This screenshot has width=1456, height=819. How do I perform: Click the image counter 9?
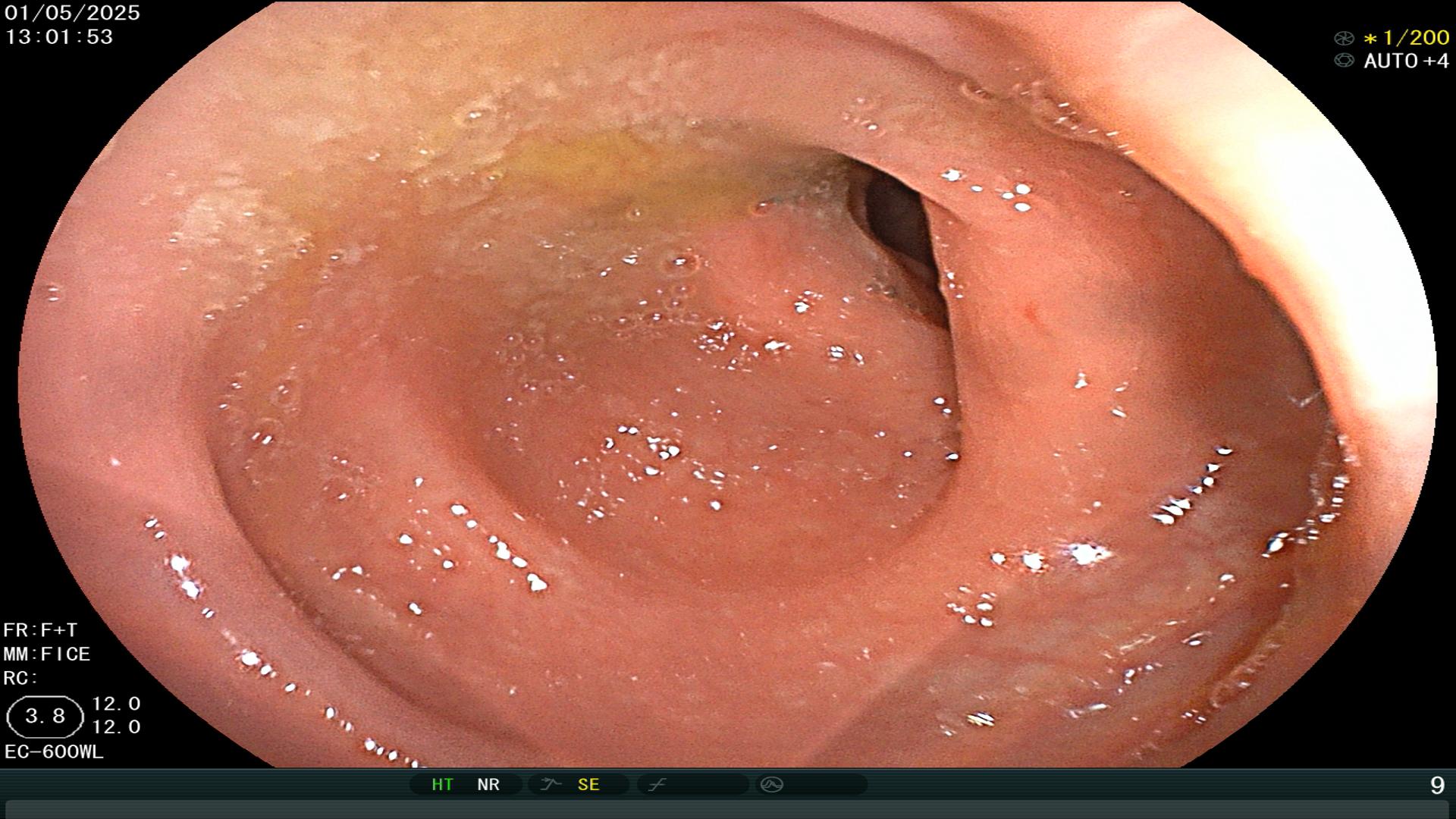(x=1437, y=785)
